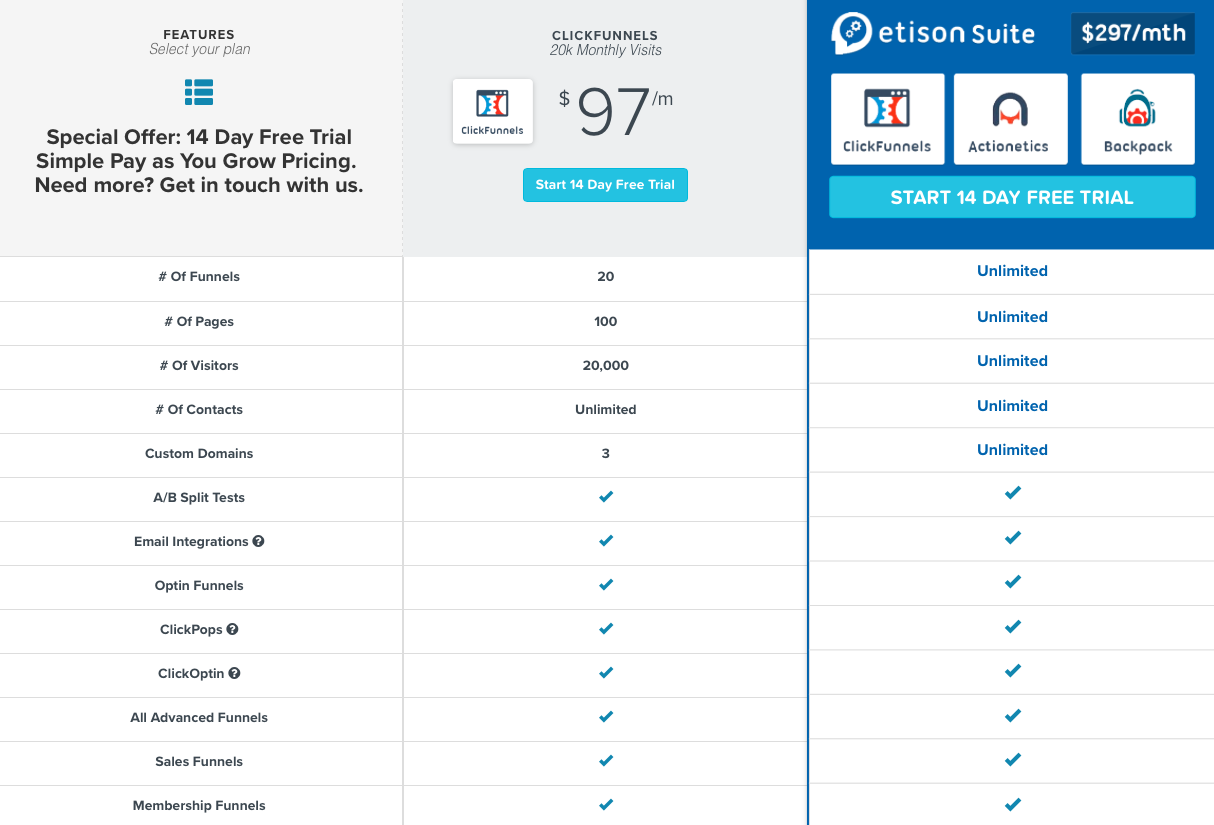Click Etison Suite 'Unlimited' for # Of Visitors
Viewport: 1214px width, 825px height.
tap(1012, 361)
